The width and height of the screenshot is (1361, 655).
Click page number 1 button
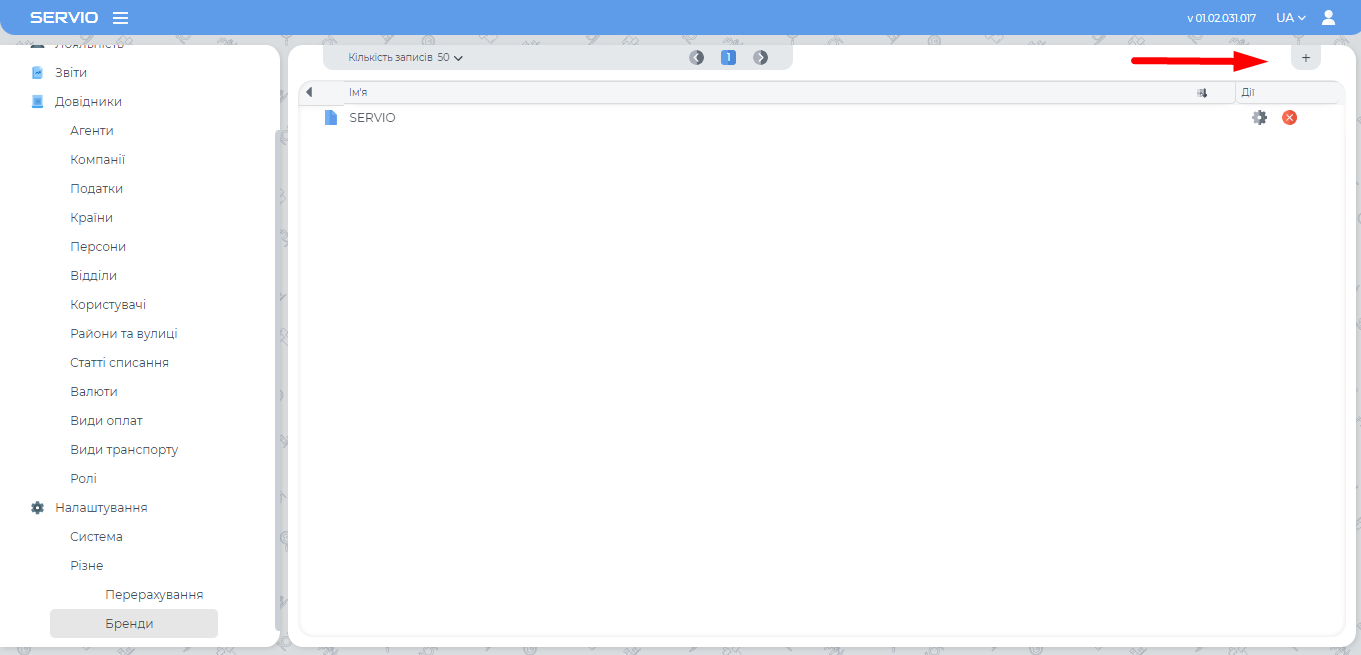728,58
